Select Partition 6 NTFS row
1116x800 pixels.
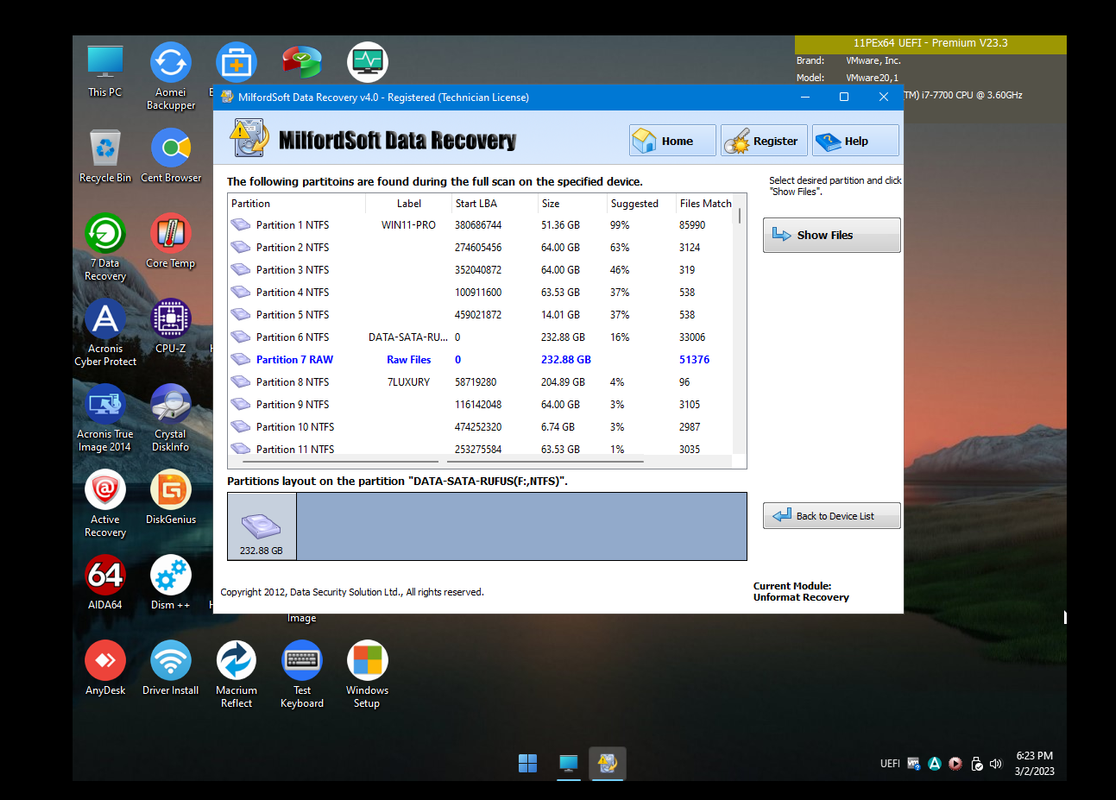[480, 337]
